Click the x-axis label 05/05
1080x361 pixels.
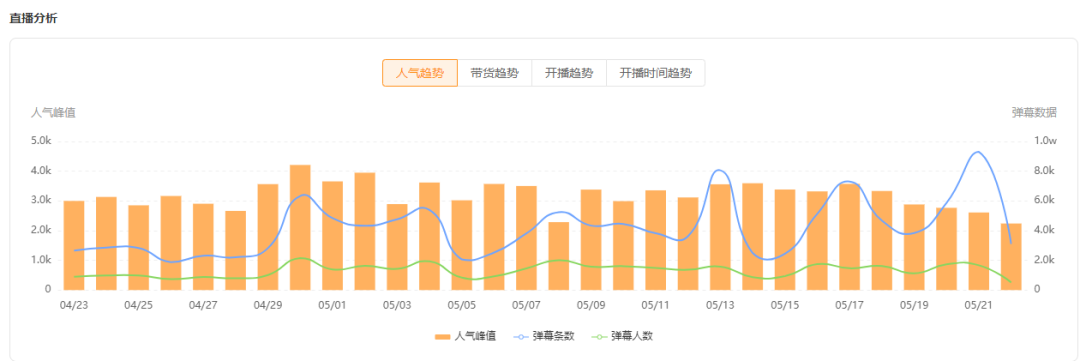(x=461, y=305)
